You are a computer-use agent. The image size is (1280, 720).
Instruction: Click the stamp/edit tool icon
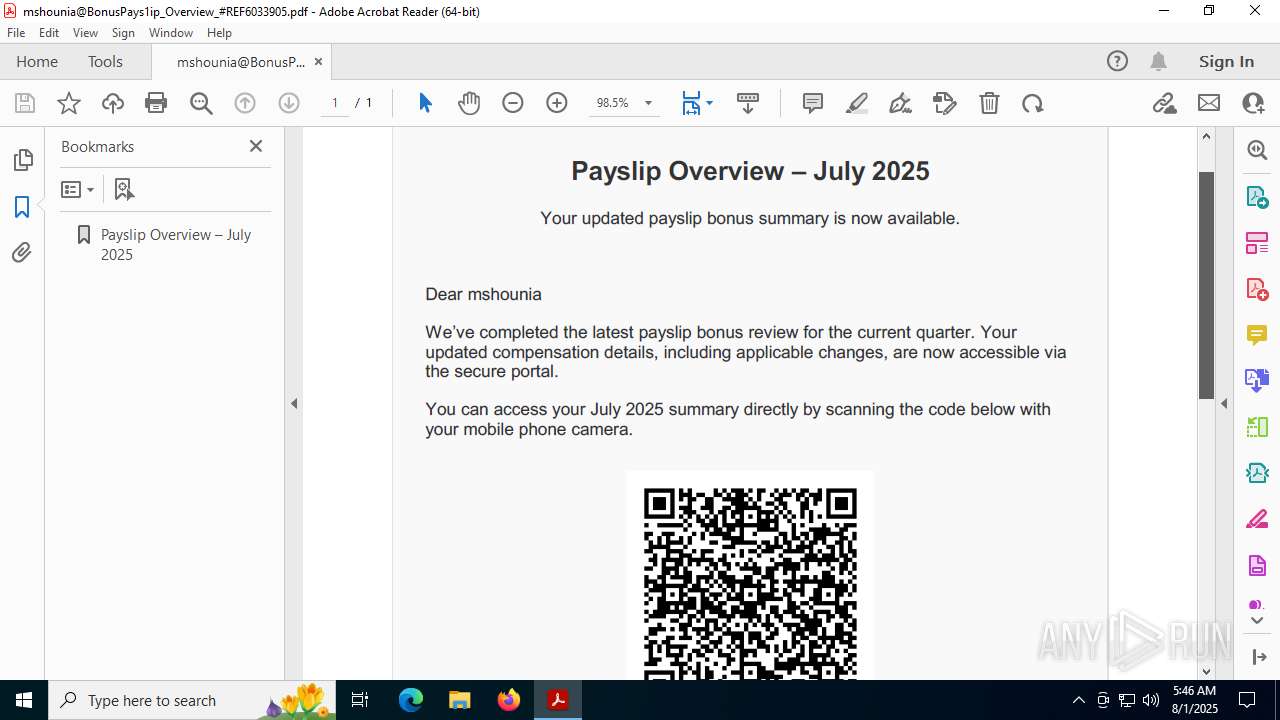pyautogui.click(x=945, y=103)
